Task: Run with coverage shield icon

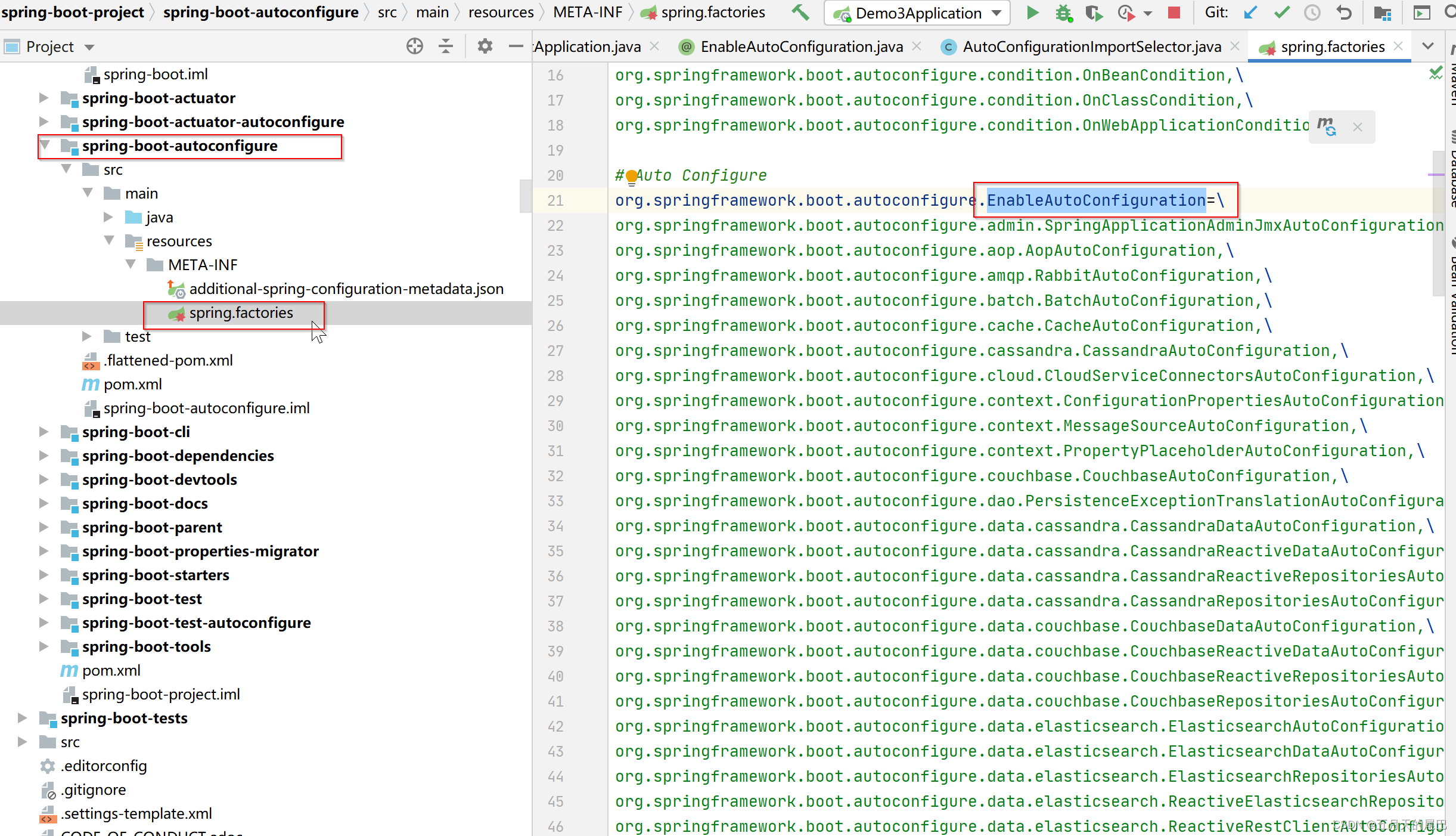Action: click(1094, 13)
